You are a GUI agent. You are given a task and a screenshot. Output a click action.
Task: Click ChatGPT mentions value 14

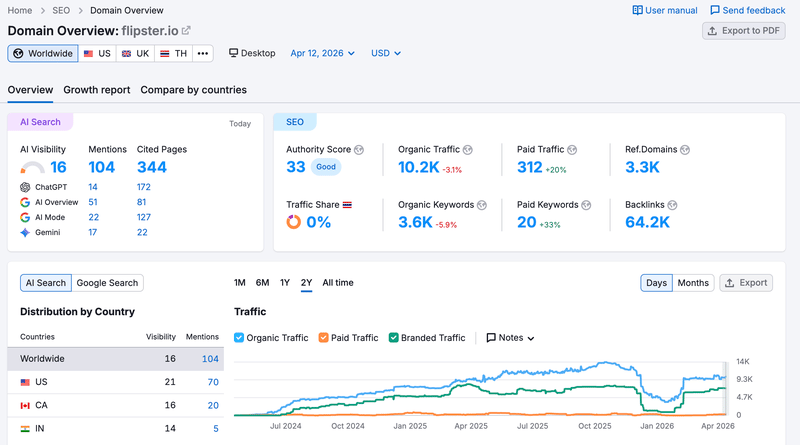93,187
